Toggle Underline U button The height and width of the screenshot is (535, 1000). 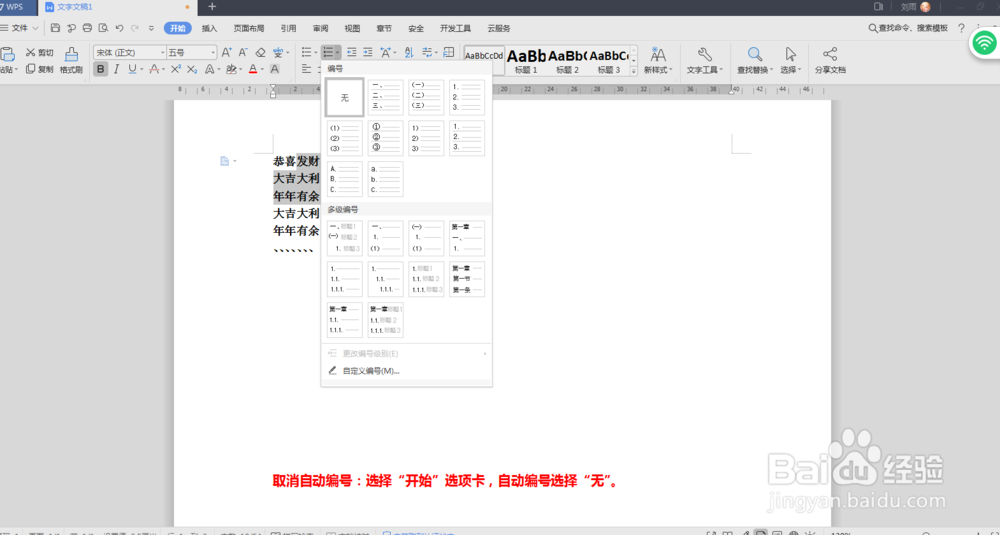coord(132,69)
